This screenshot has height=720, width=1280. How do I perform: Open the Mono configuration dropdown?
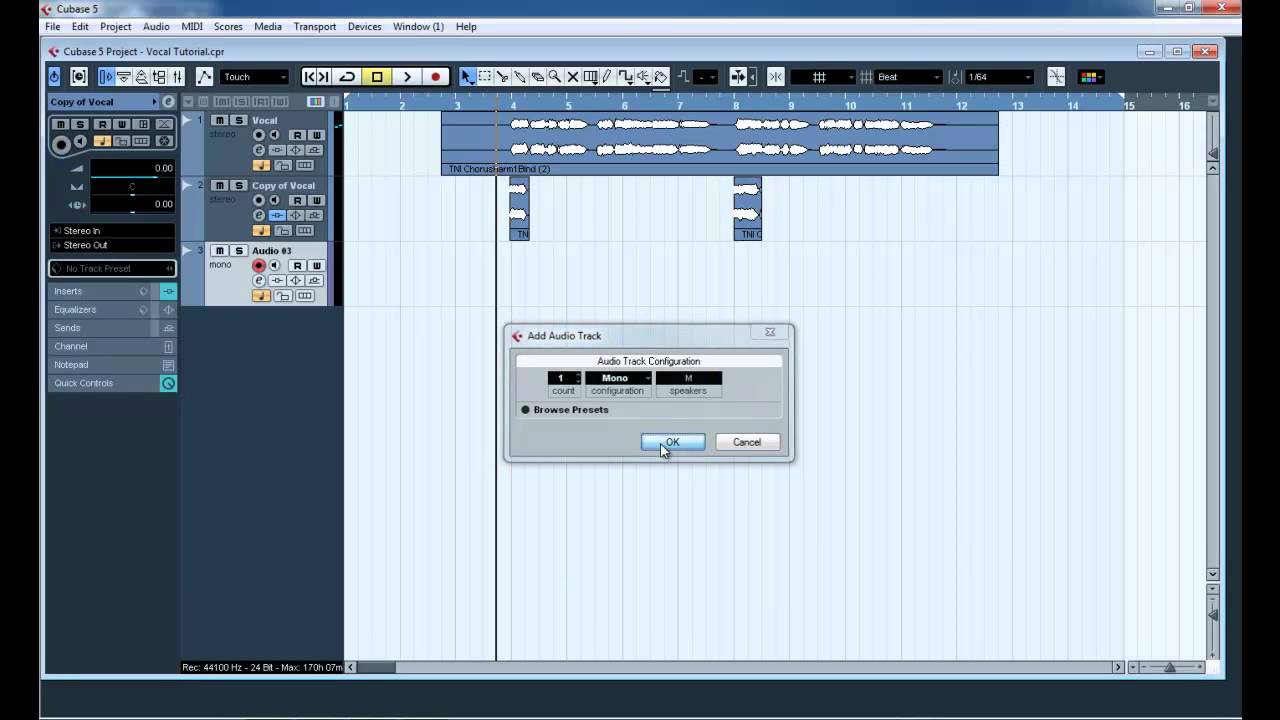tap(618, 378)
